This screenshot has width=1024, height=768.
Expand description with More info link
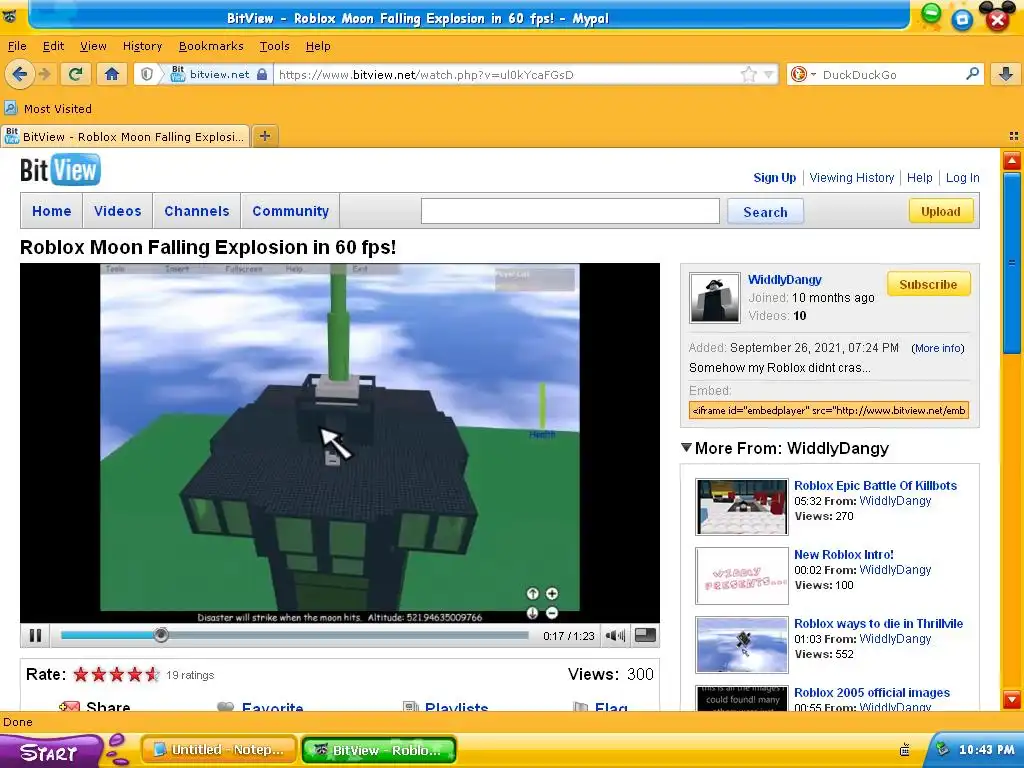pos(938,348)
